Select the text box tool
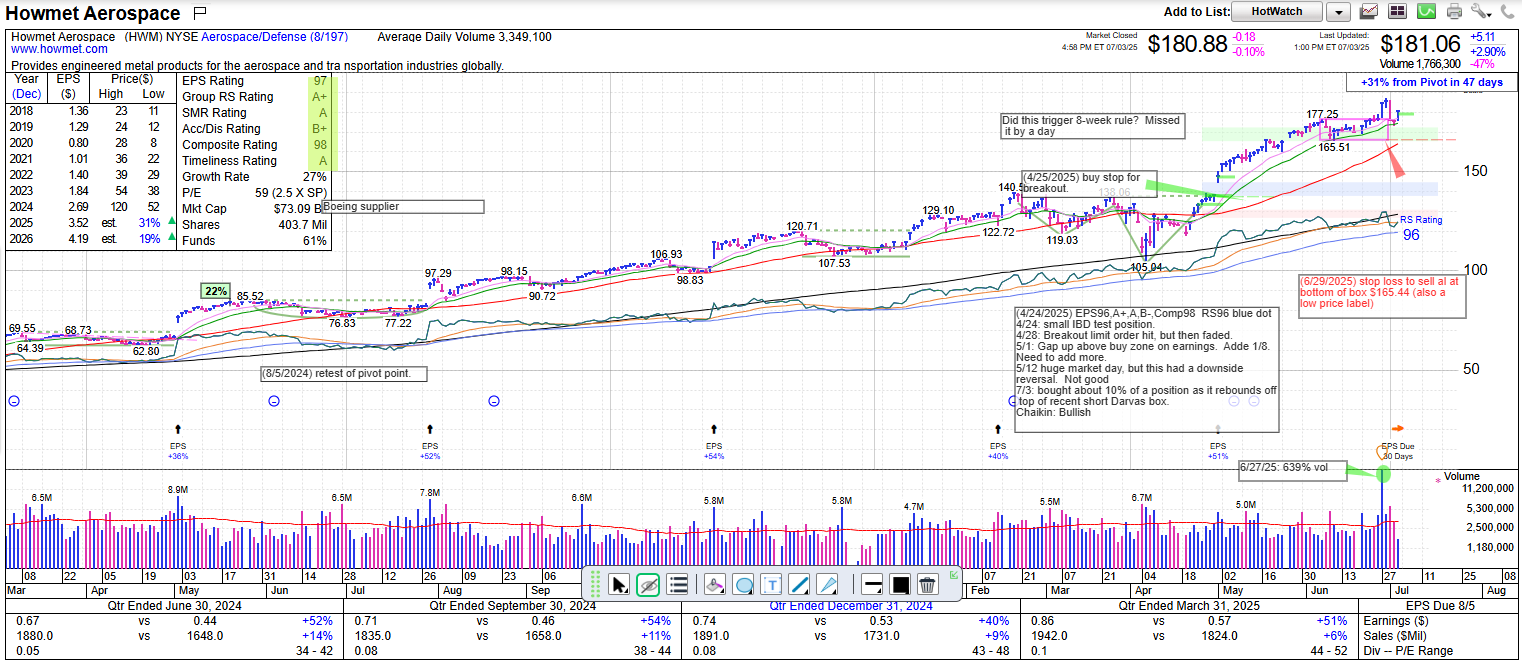This screenshot has width=1522, height=663. tap(772, 585)
